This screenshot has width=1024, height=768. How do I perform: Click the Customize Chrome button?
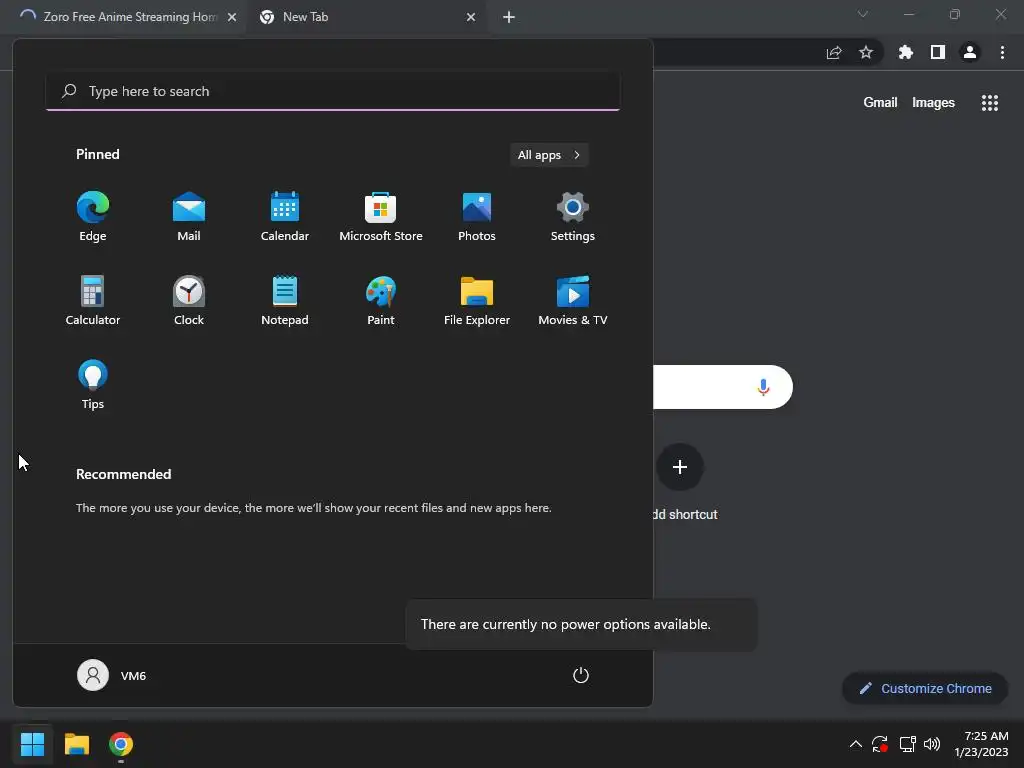click(925, 688)
